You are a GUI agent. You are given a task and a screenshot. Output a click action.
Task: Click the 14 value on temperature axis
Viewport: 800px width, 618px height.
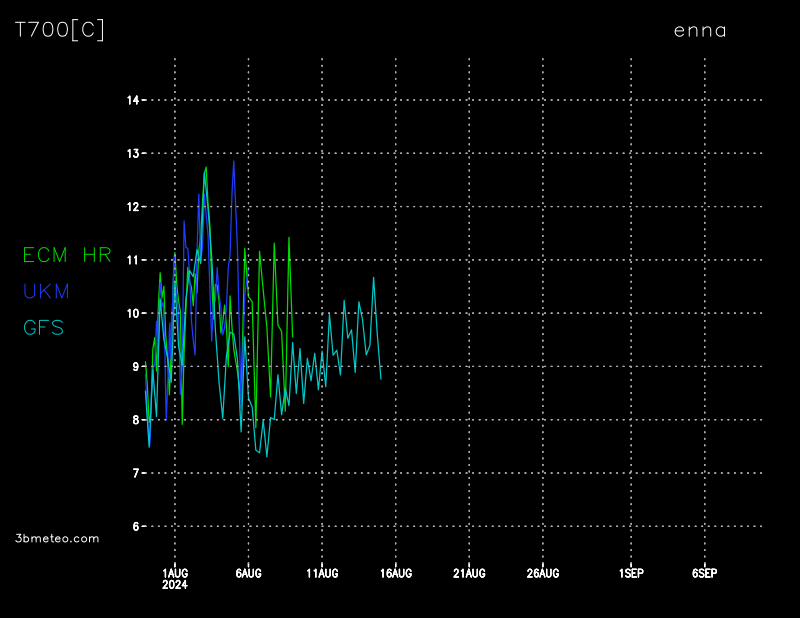132,100
